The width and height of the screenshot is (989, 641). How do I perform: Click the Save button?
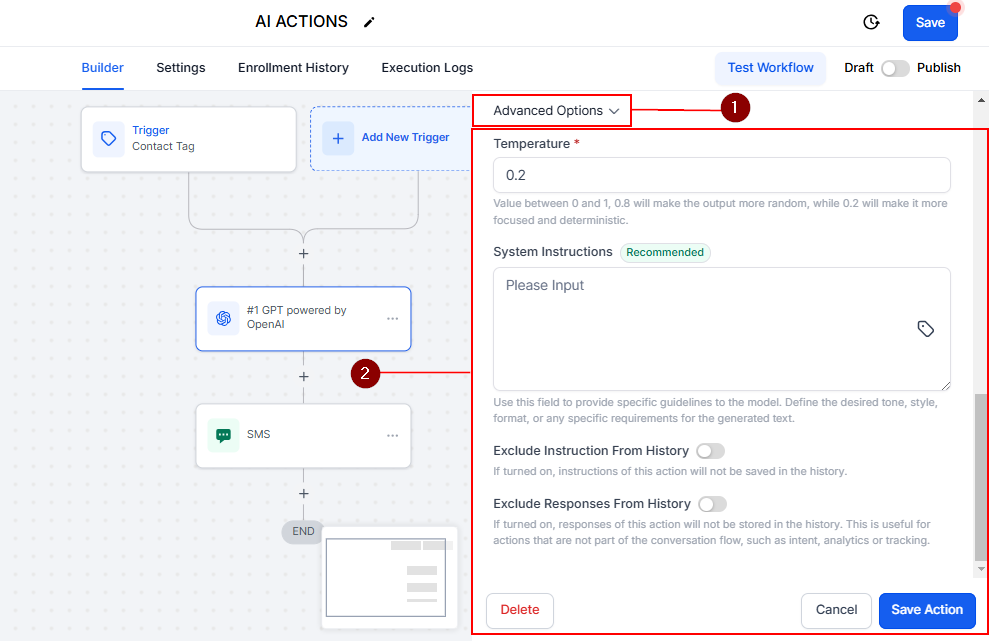(x=930, y=23)
